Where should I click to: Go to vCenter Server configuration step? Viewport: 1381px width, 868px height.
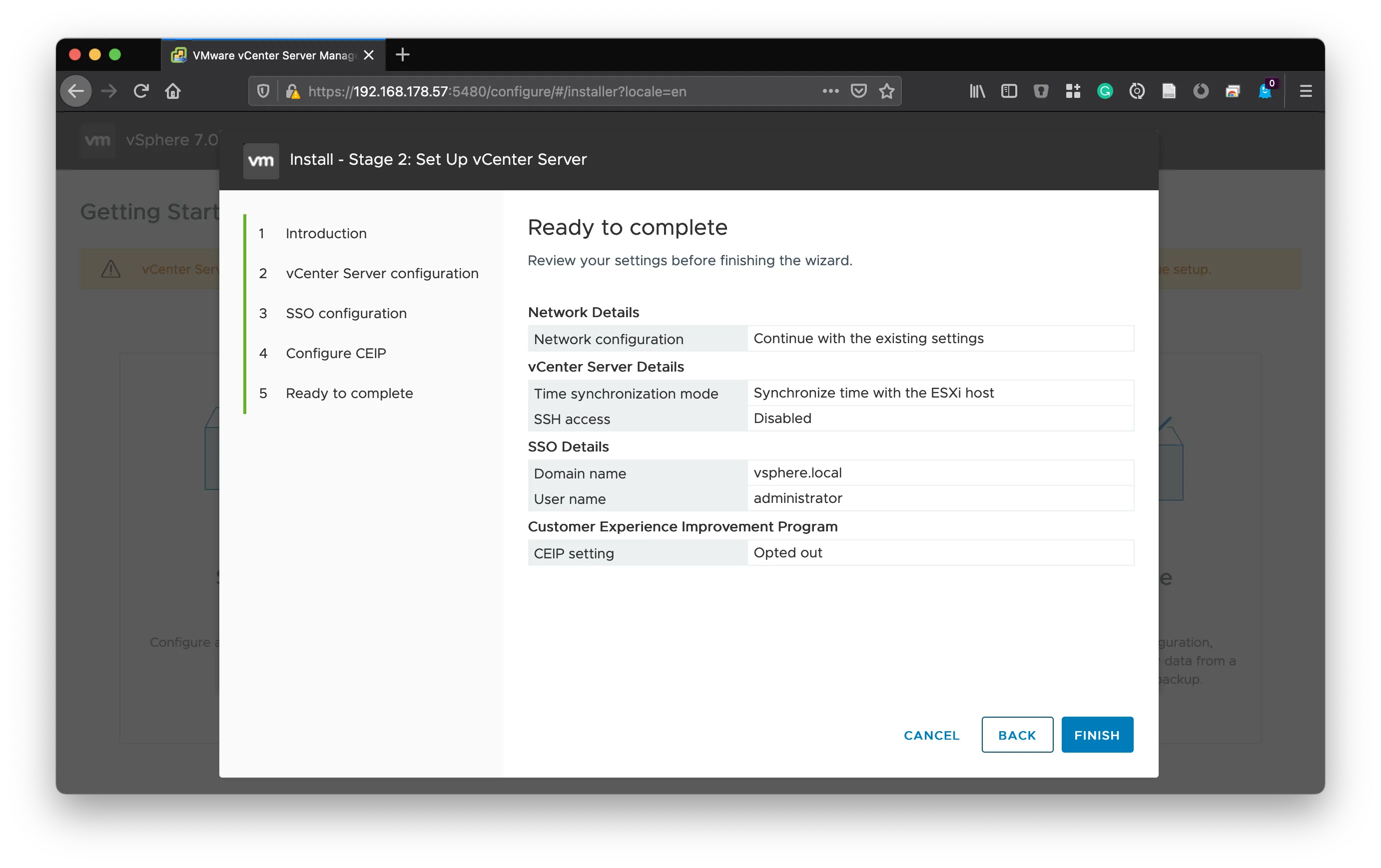click(381, 274)
